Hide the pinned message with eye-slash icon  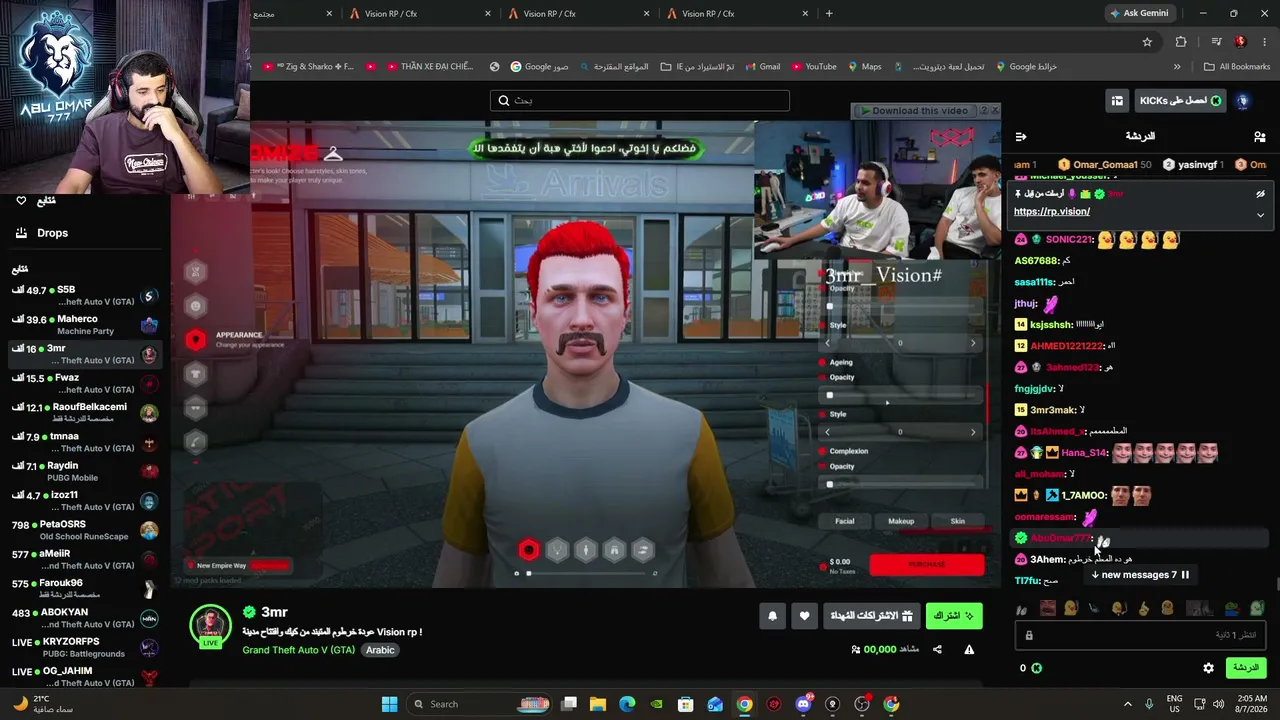click(1260, 194)
